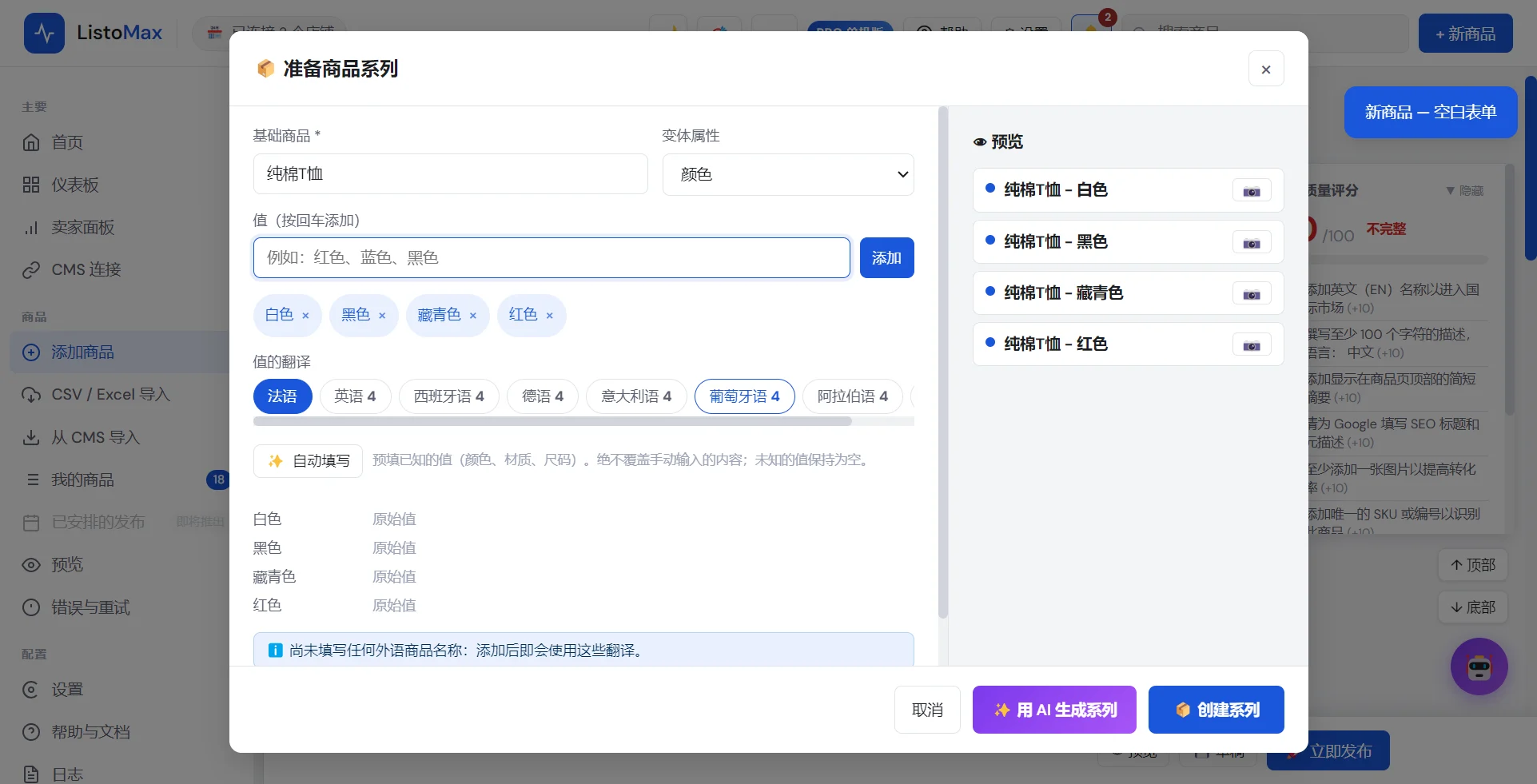Open 首页 home icon in sidebar
Screen dimensions: 1537x784
[31, 142]
